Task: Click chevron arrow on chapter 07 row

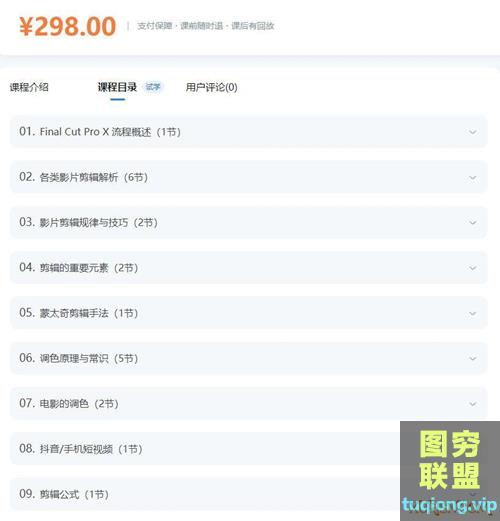Action: click(472, 404)
